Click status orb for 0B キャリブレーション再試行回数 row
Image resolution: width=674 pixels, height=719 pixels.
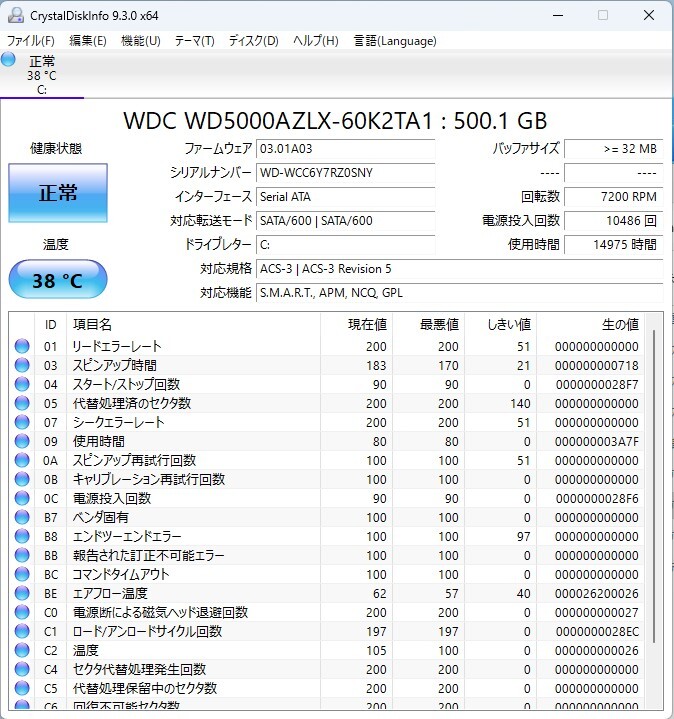tap(22, 480)
